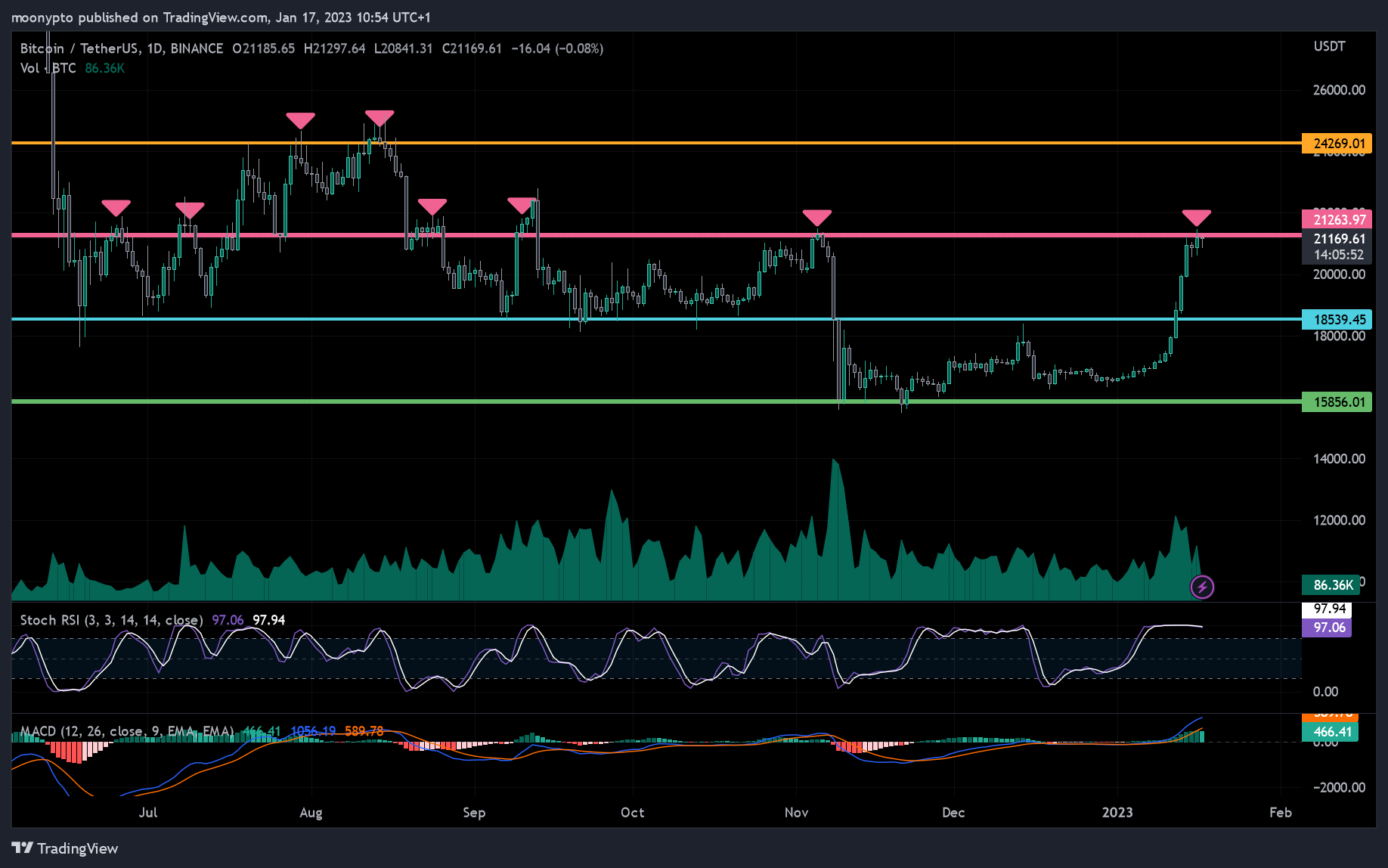Viewport: 1388px width, 868px height.
Task: Click the pink triangle marker near mid-September
Action: [x=522, y=205]
